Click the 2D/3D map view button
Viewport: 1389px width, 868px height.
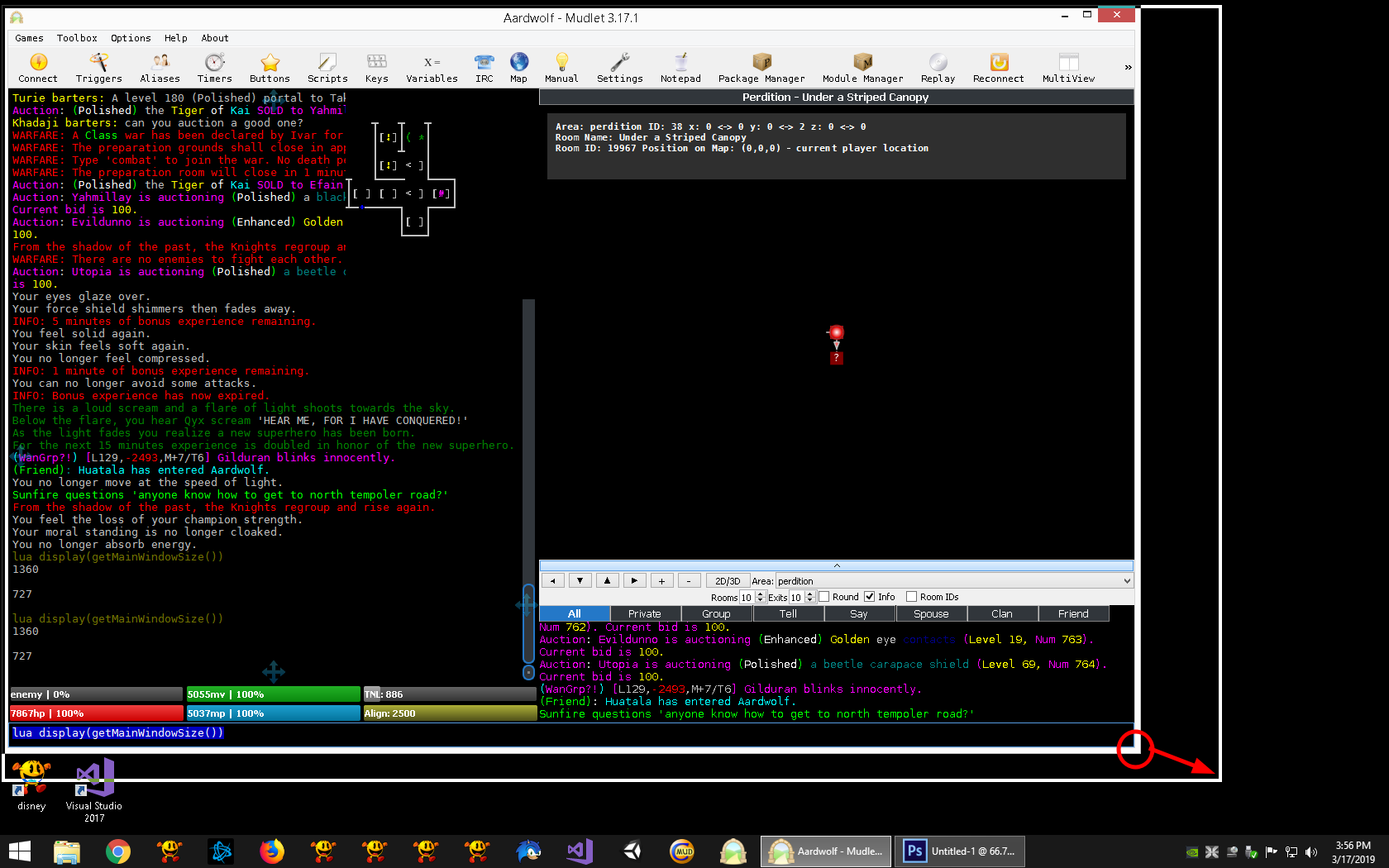(728, 580)
